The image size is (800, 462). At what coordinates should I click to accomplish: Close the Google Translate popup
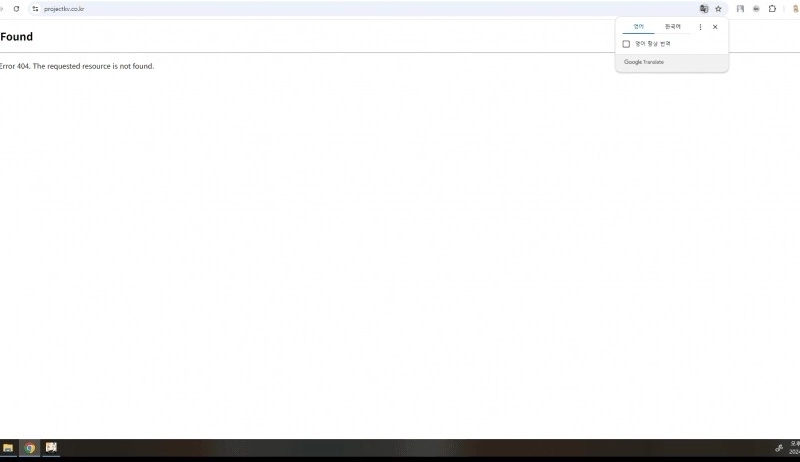click(x=715, y=27)
